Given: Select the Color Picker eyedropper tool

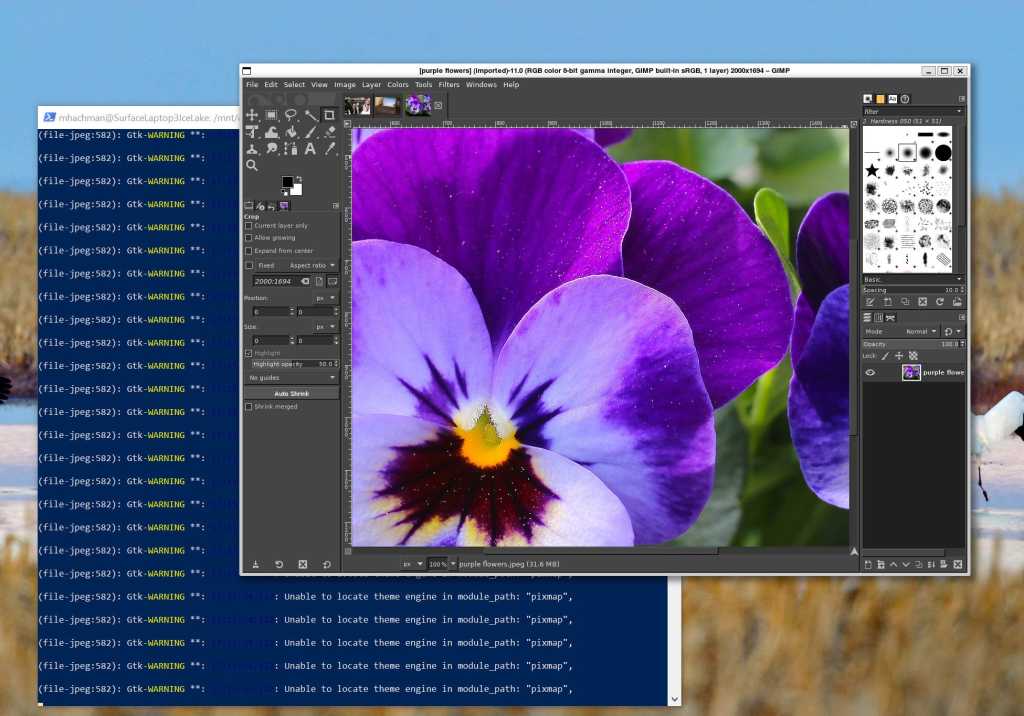Looking at the screenshot, I should [329, 149].
